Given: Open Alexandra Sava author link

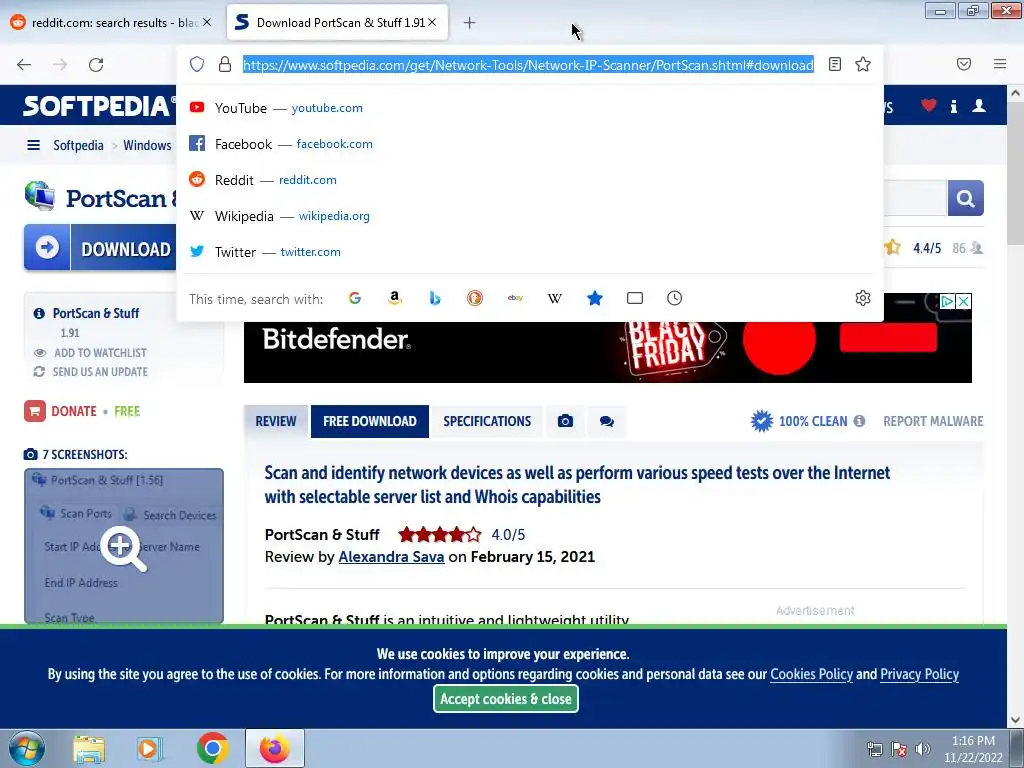Looking at the screenshot, I should coord(391,556).
